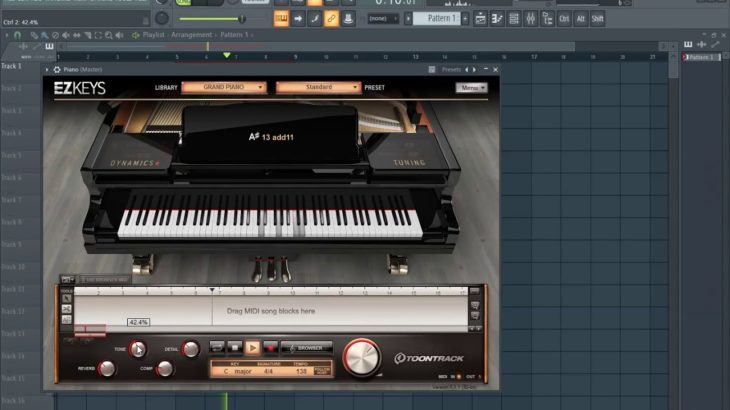Viewport: 730px width, 410px height.
Task: Select the playlist Slice tool
Action: point(88,35)
